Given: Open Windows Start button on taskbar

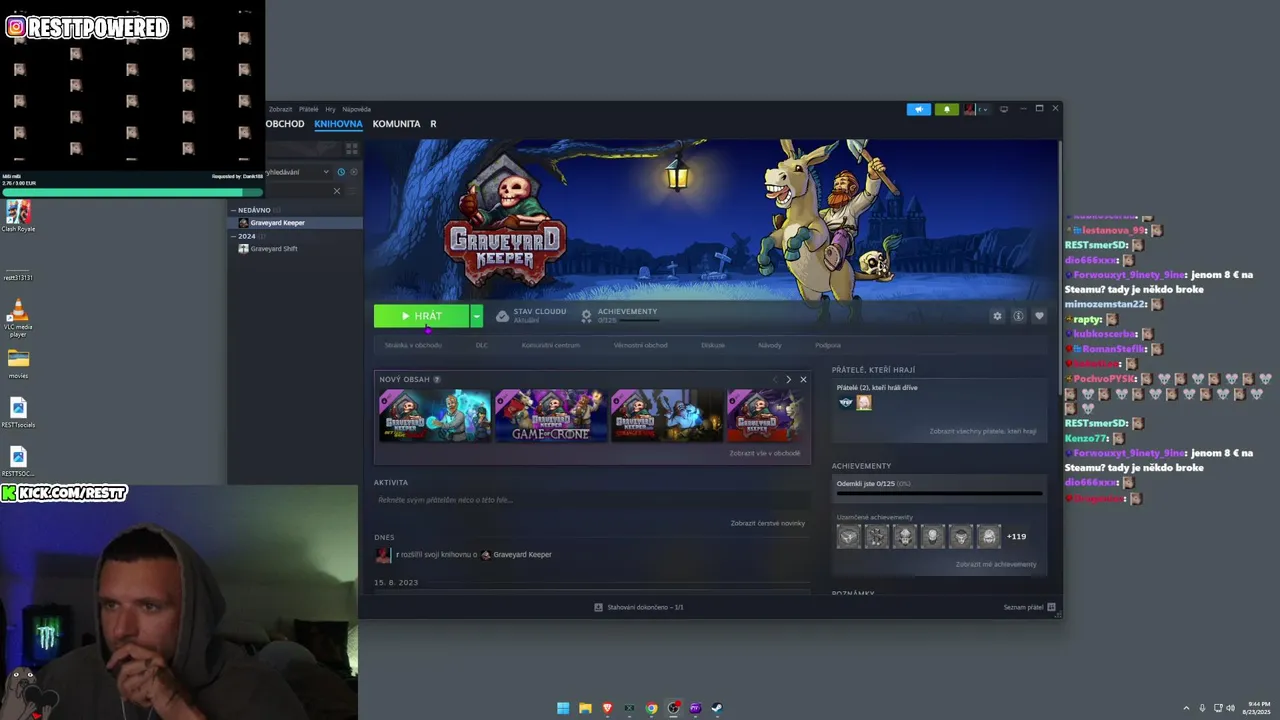Looking at the screenshot, I should [563, 708].
